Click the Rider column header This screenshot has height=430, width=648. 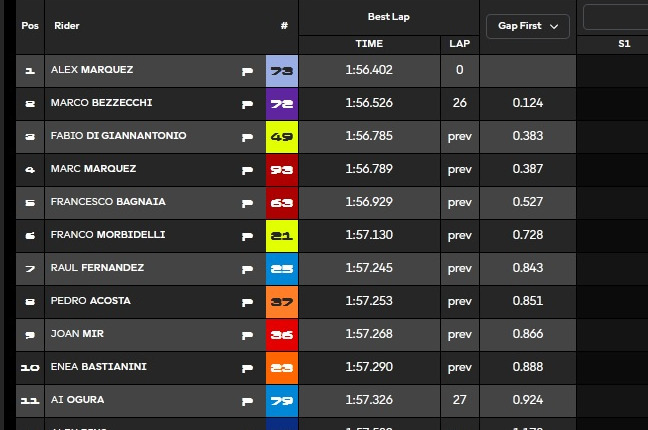pos(67,25)
